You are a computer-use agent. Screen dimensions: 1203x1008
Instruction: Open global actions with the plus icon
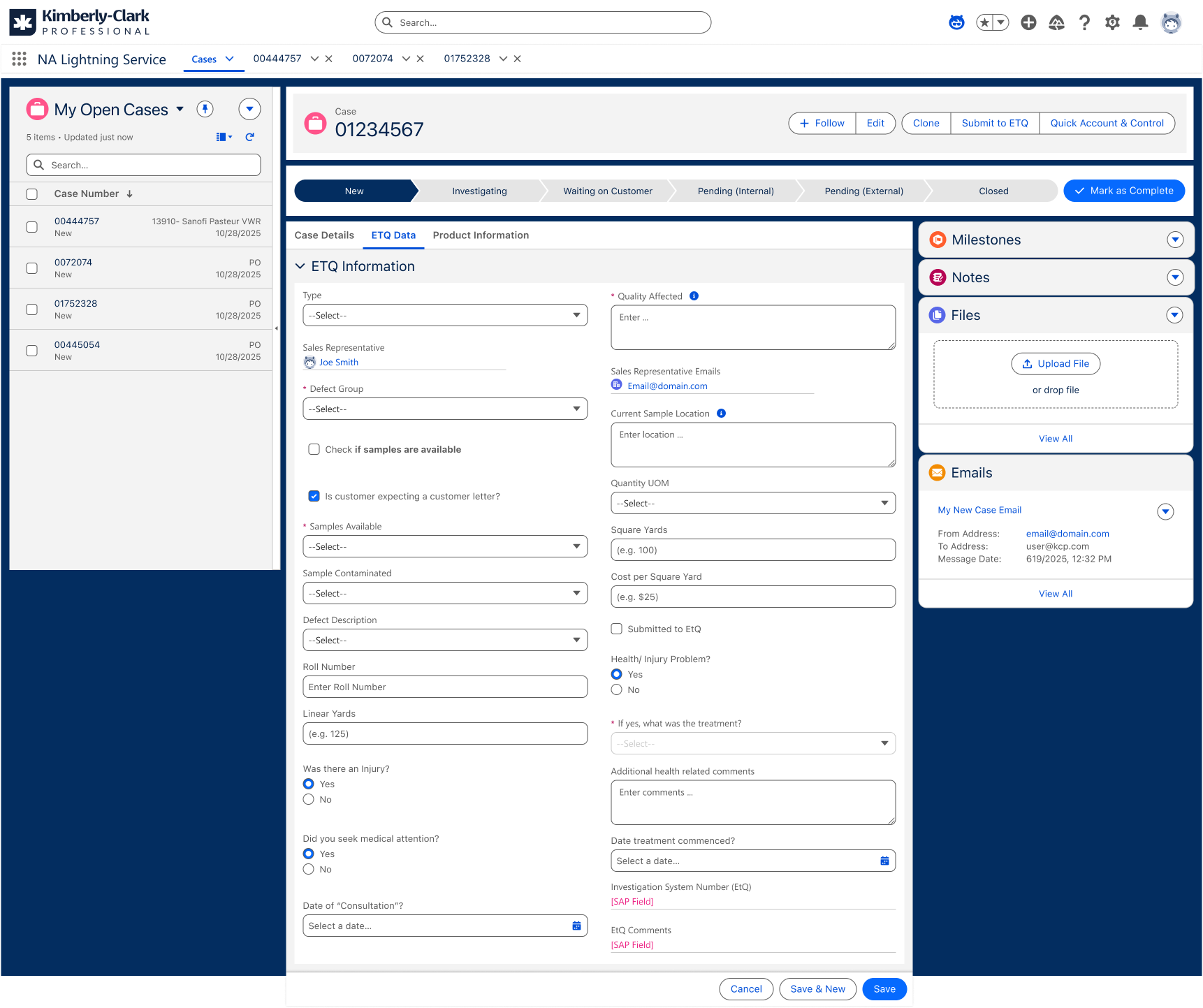(x=1028, y=22)
